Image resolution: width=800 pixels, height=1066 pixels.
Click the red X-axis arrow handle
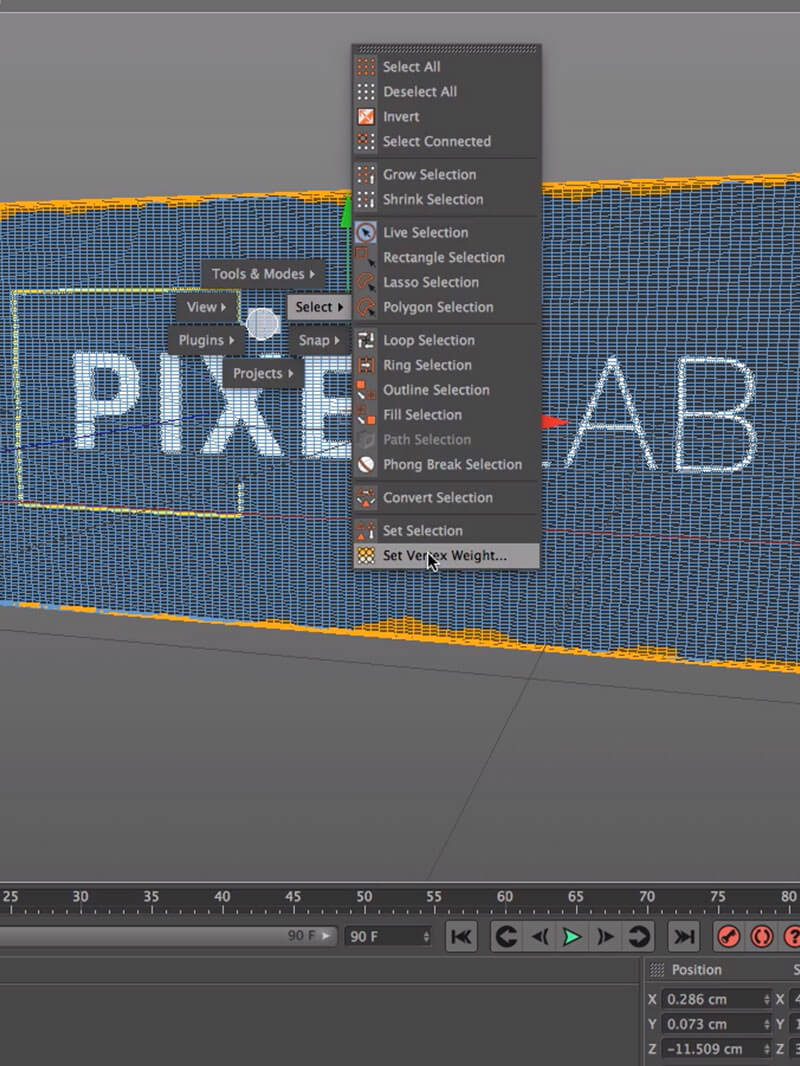554,422
